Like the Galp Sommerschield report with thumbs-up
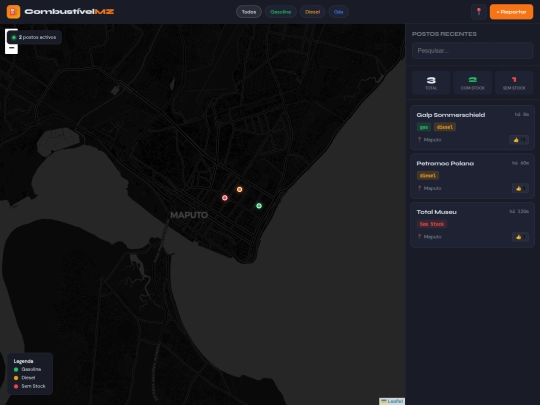This screenshot has height=405, width=540. point(519,139)
